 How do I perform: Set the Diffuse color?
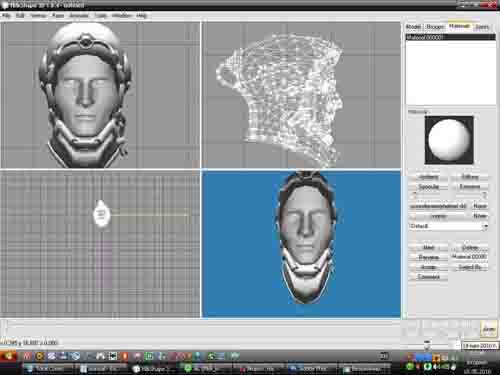coord(470,177)
